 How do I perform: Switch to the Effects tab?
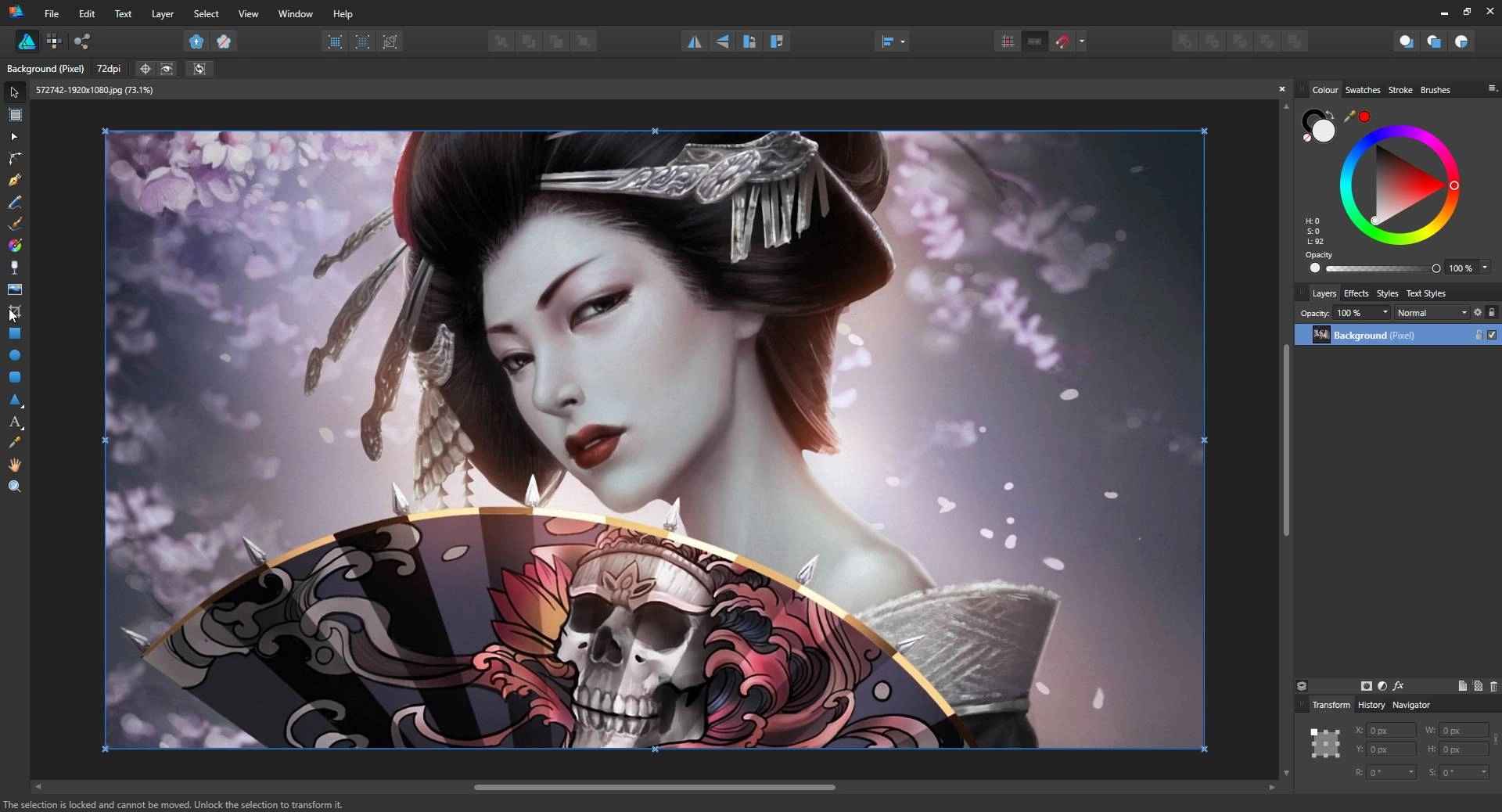click(1356, 293)
